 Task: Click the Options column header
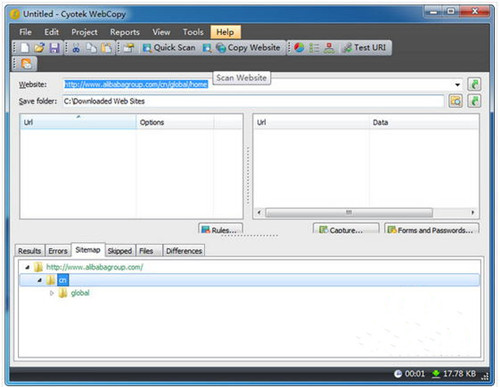[x=175, y=122]
